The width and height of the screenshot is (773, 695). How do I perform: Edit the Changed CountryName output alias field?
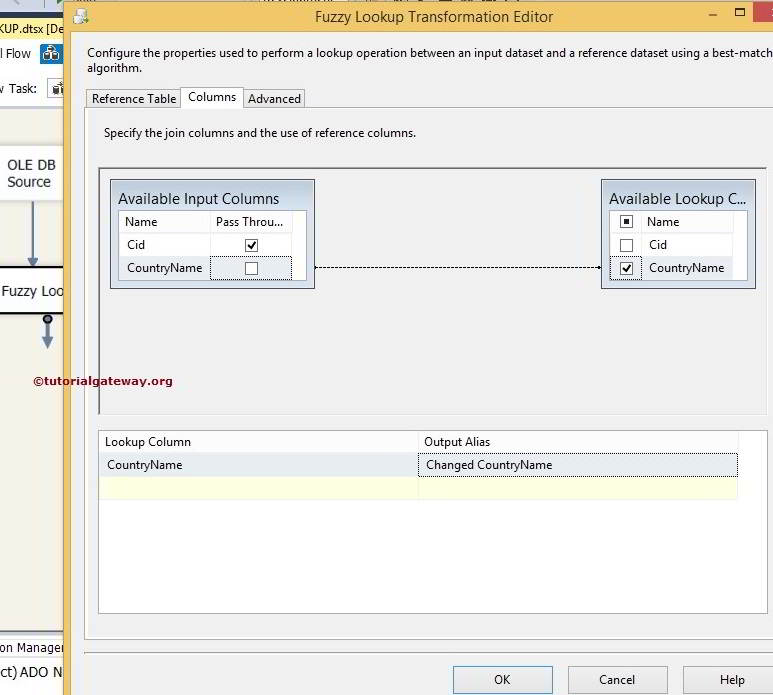pos(578,465)
